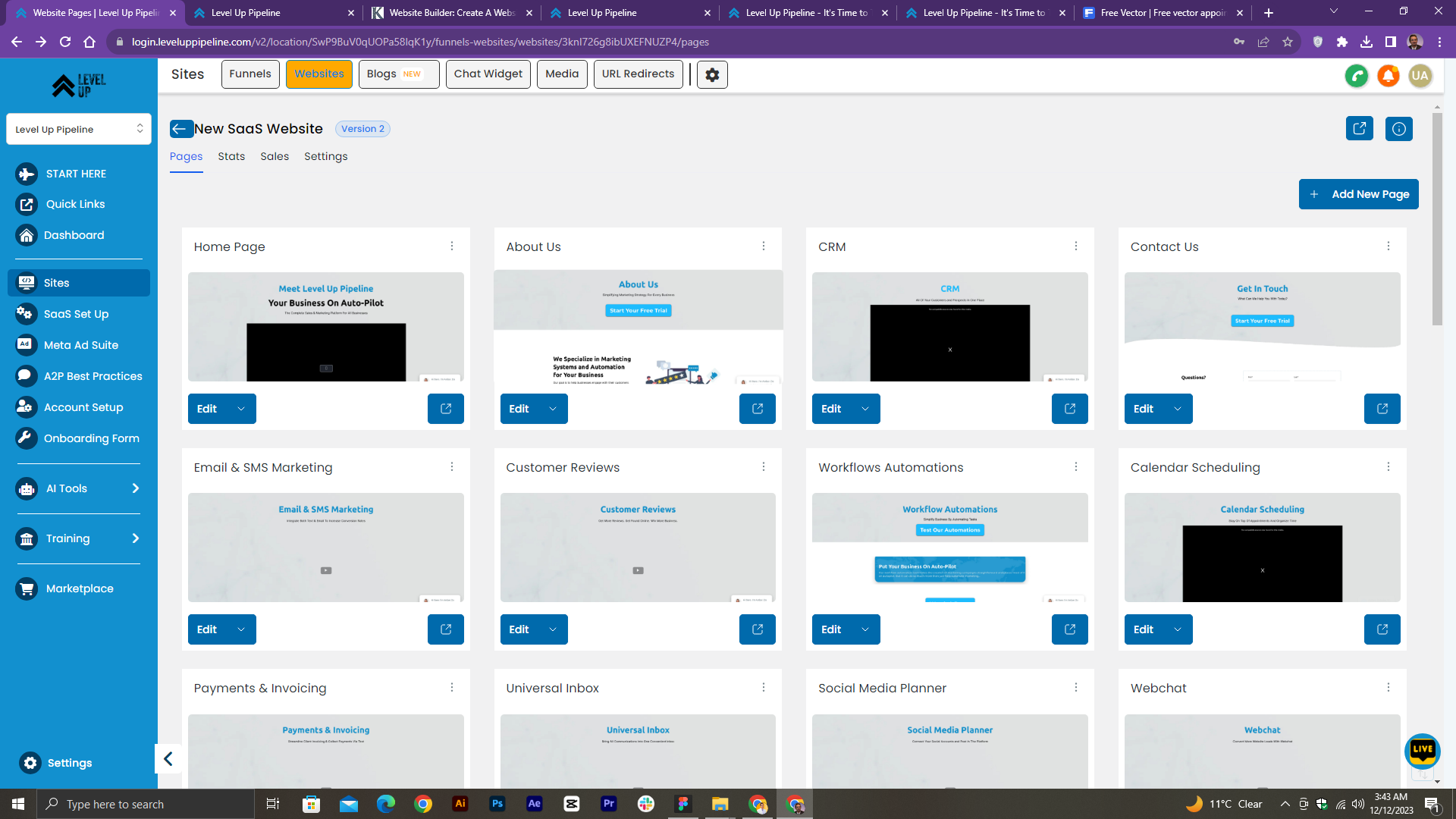Open the orange notifications bell
1456x819 pixels.
click(1388, 75)
